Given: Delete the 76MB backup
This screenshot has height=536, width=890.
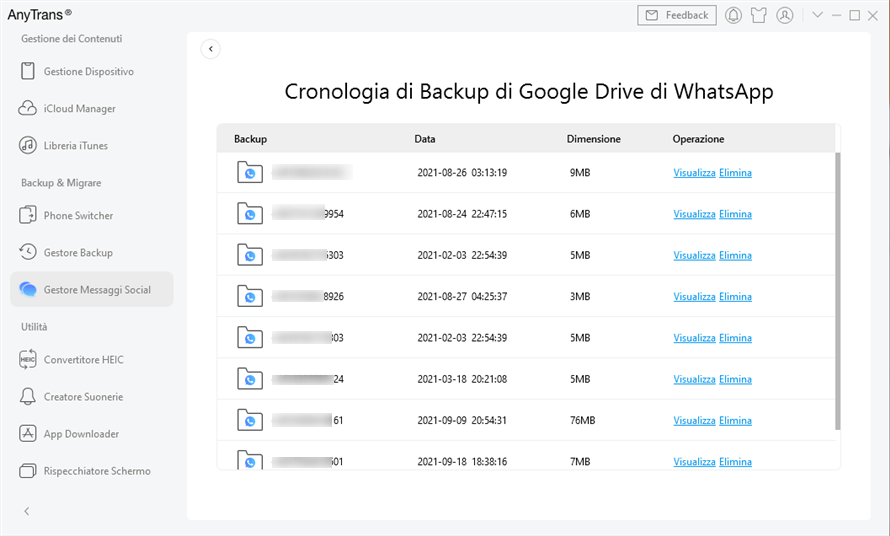Looking at the screenshot, I should (x=735, y=421).
